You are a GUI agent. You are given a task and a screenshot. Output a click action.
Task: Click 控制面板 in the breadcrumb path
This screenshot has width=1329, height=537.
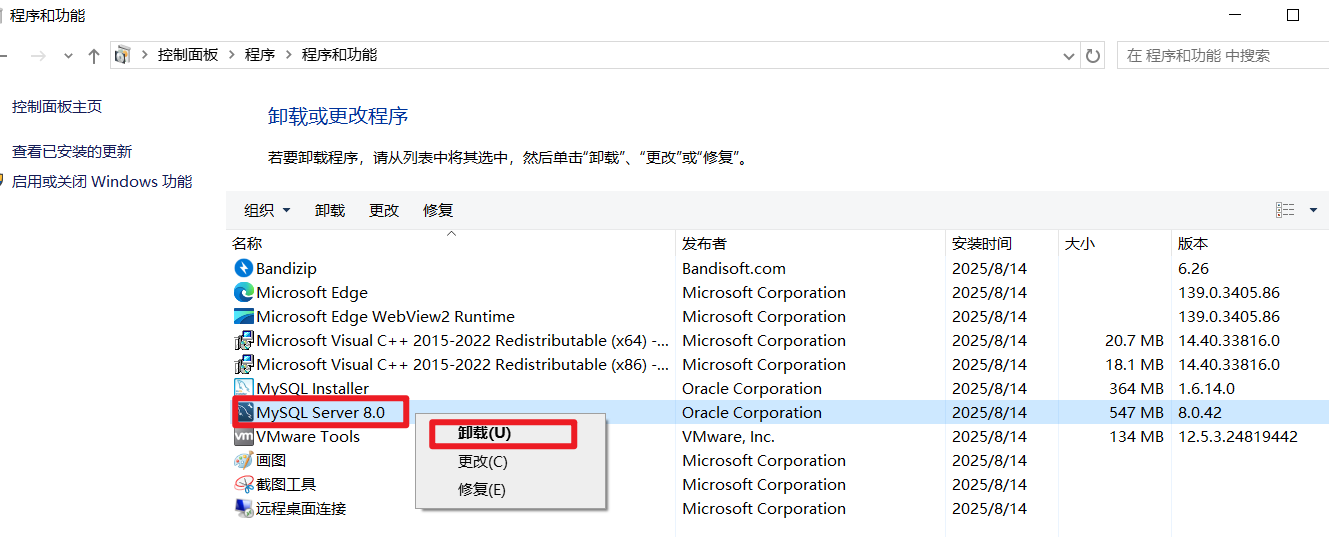(x=187, y=55)
